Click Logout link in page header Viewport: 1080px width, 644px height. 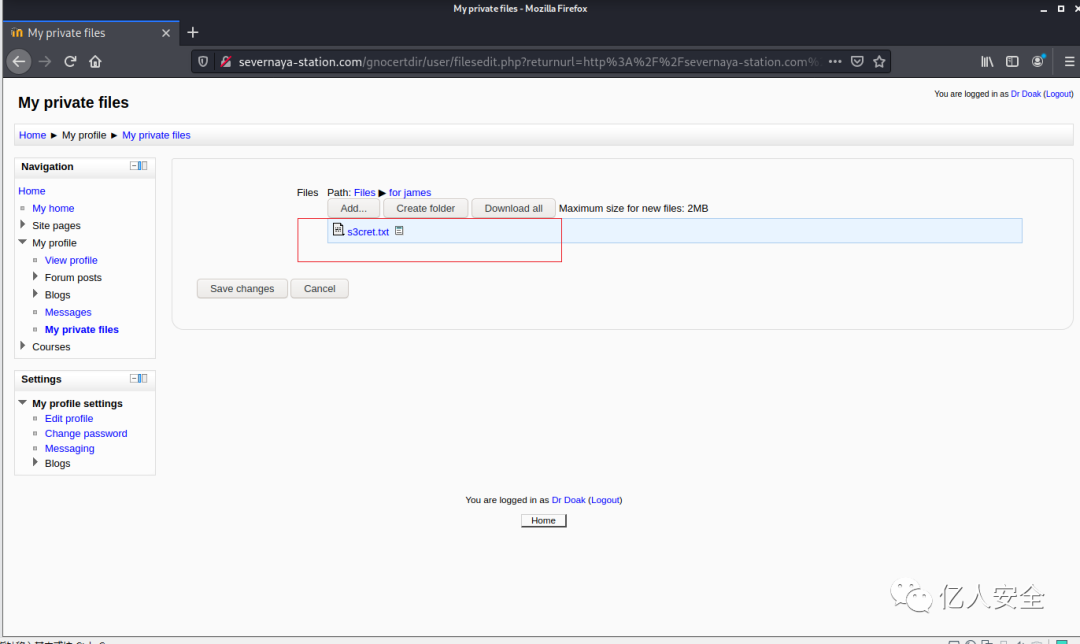point(1059,94)
